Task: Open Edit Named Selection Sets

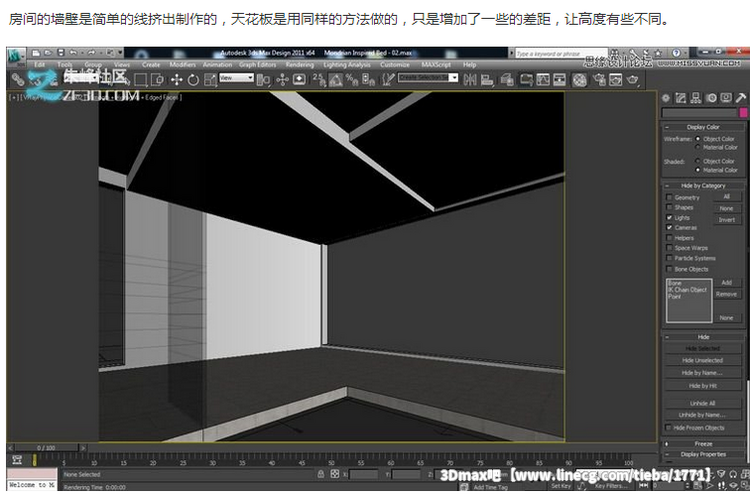Action: [x=388, y=80]
